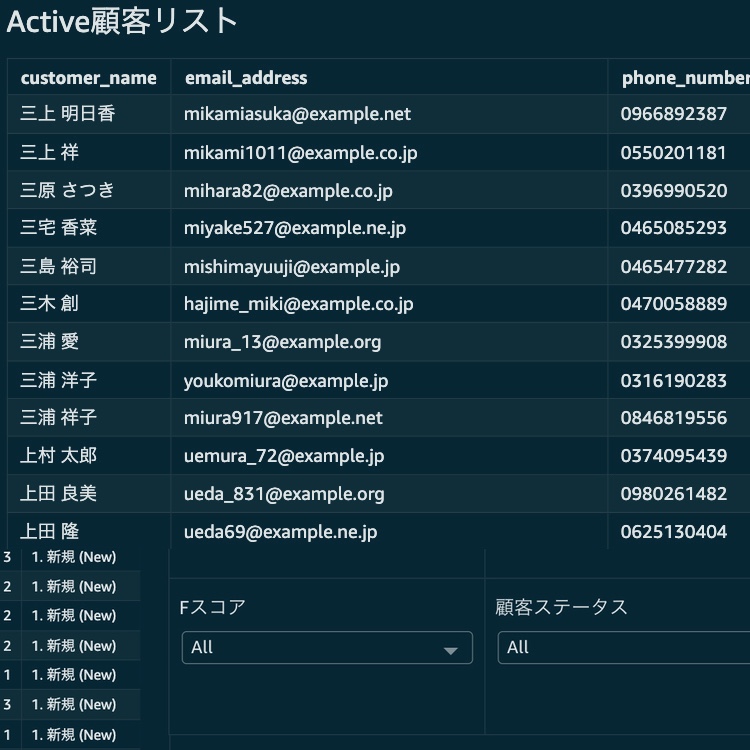Click phone number 0980261482
The height and width of the screenshot is (750, 750).
(x=673, y=494)
